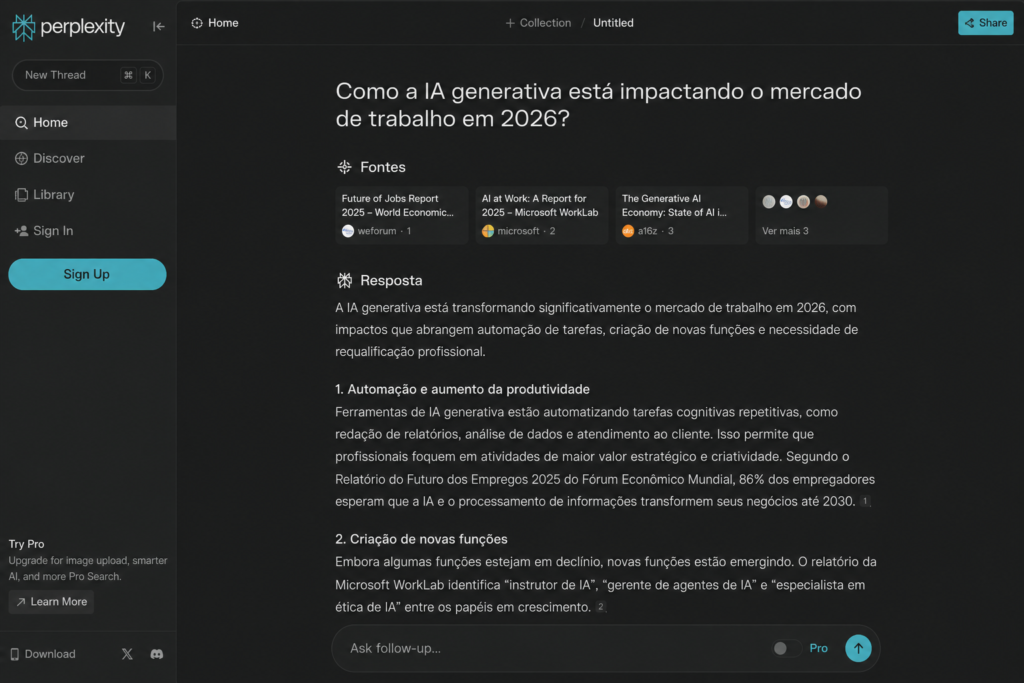This screenshot has width=1024, height=683.
Task: Click the Library icon in sidebar
Action: 21,195
